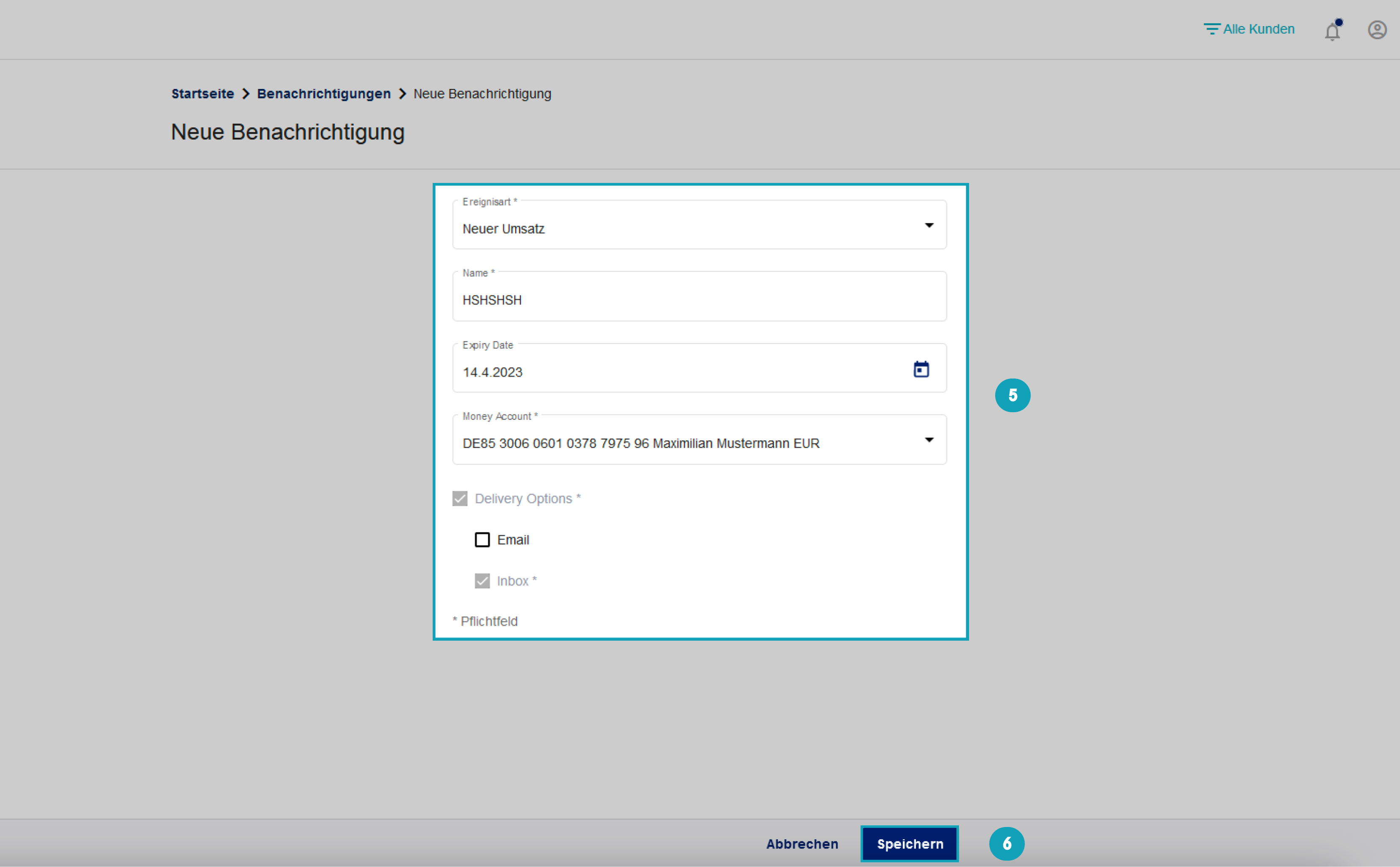The height and width of the screenshot is (867, 1400).
Task: Click the Neue Benachrichtigung page heading
Action: [288, 132]
